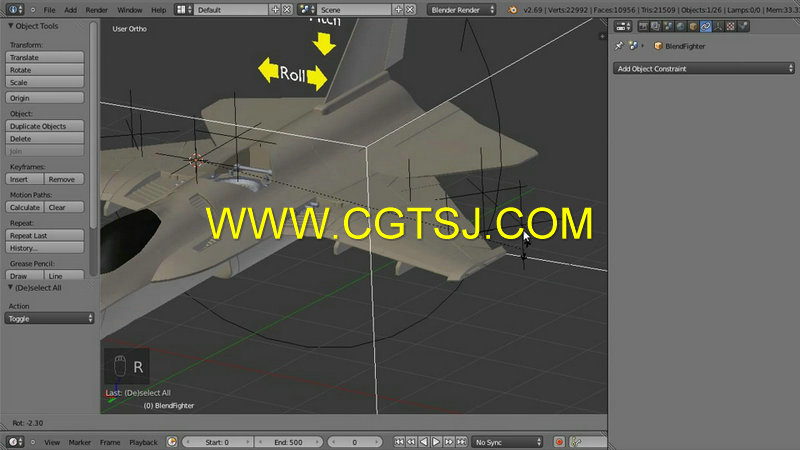Insert a keyframe with Insert button
This screenshot has width=800, height=450.
point(24,180)
